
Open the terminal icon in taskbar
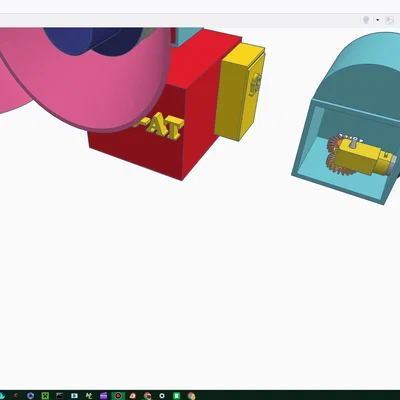coord(60,396)
